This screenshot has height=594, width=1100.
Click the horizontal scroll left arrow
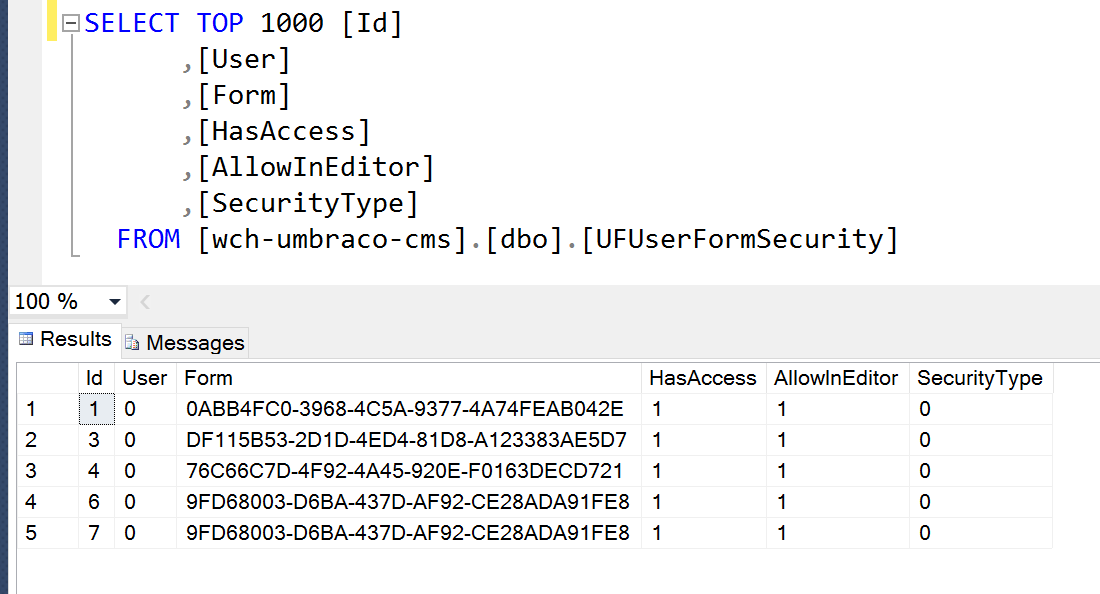145,302
